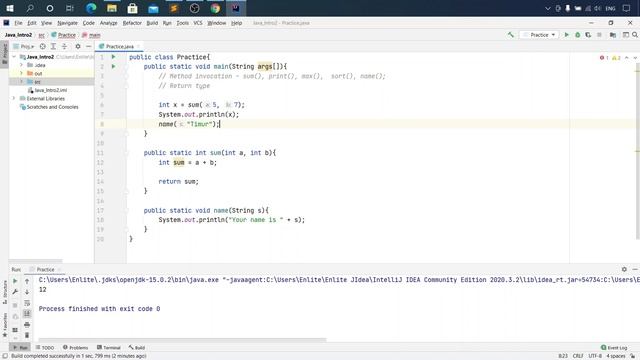The height and width of the screenshot is (360, 640).
Task: Expand the out folder
Action: coord(21,73)
